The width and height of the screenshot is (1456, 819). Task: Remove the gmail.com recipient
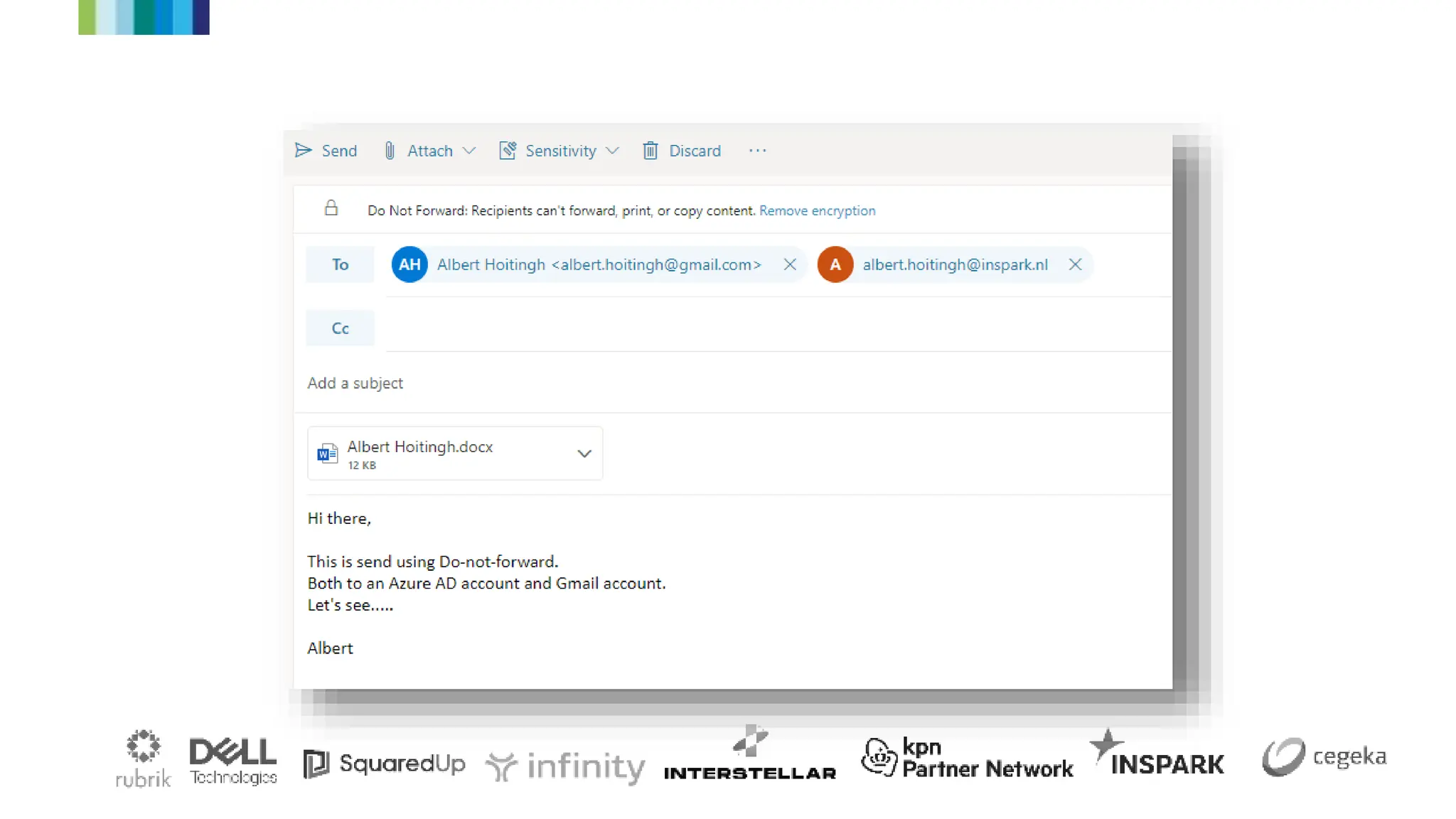click(789, 264)
